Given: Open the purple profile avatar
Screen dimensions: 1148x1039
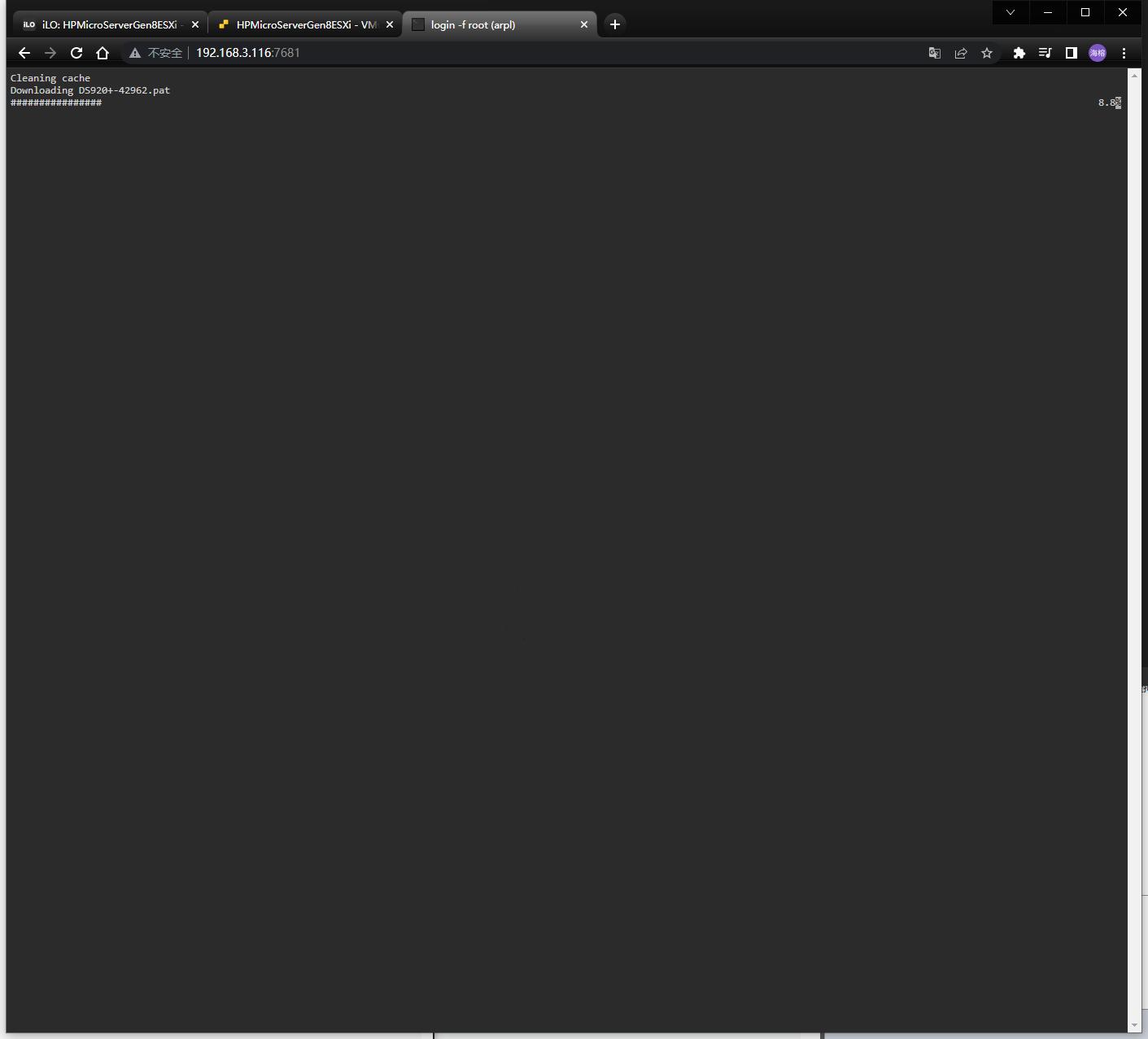Looking at the screenshot, I should click(1098, 53).
